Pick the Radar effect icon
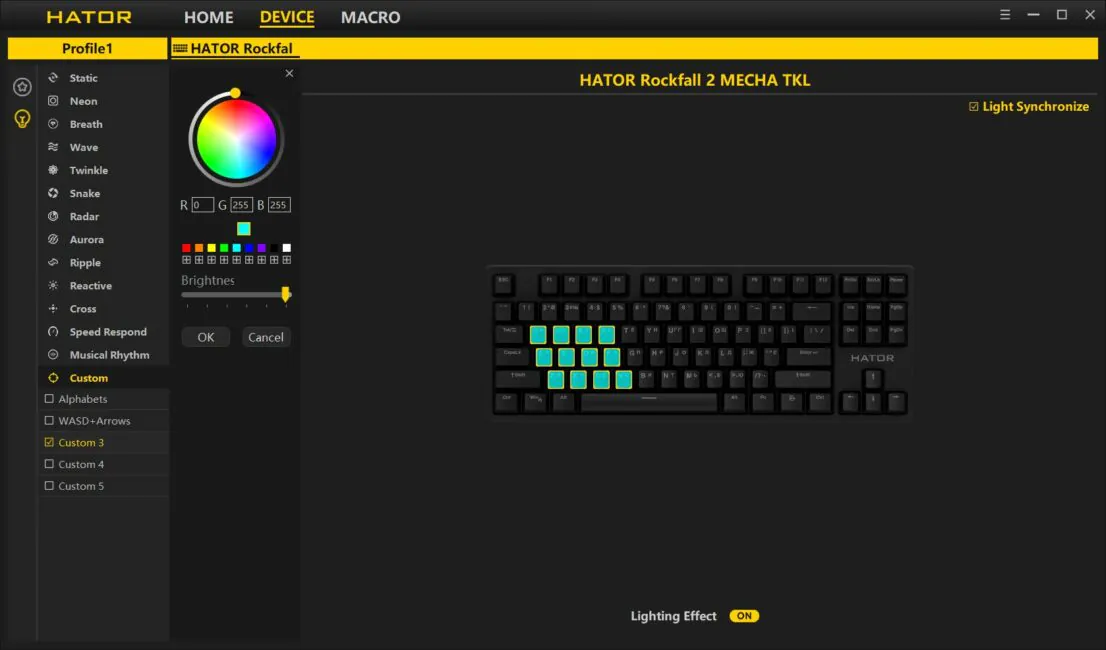 pos(53,216)
